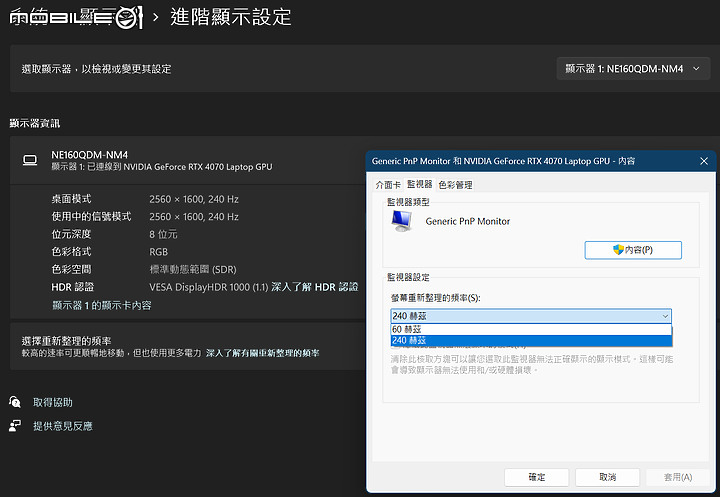Open the 取得協助 link
The width and height of the screenshot is (720, 497).
(53, 402)
